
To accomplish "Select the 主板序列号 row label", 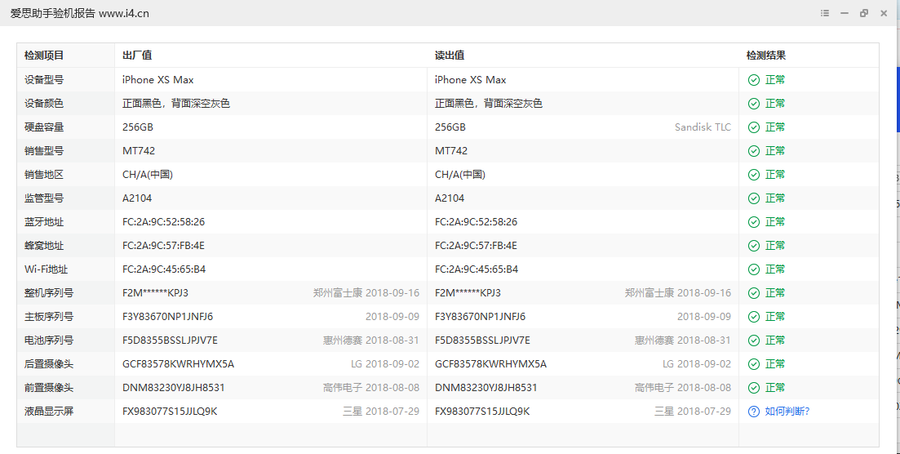I will pos(49,317).
